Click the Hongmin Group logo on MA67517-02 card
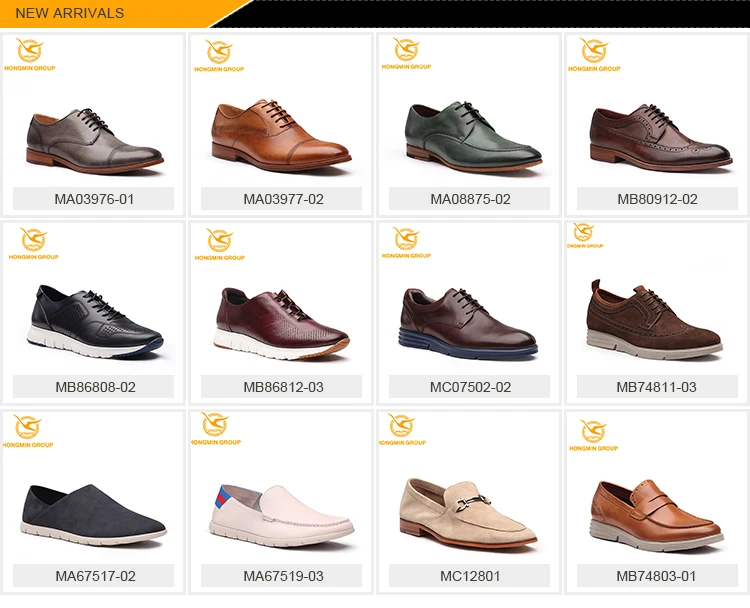 (x=28, y=431)
